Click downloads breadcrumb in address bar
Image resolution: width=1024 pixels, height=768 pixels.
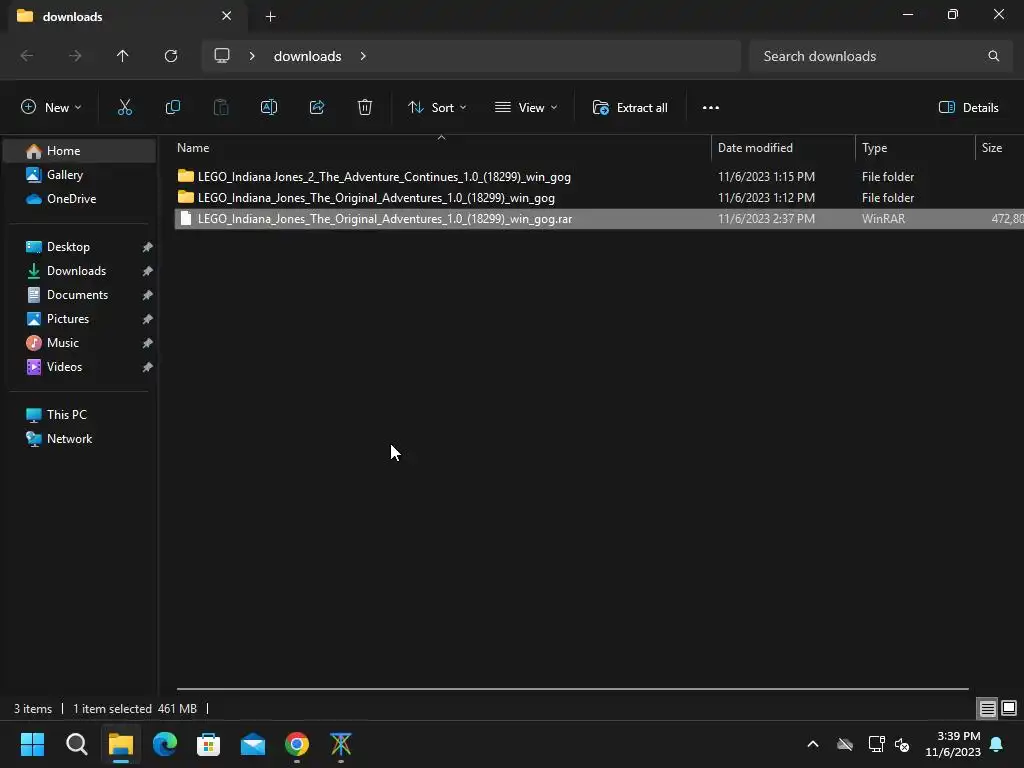tap(308, 56)
